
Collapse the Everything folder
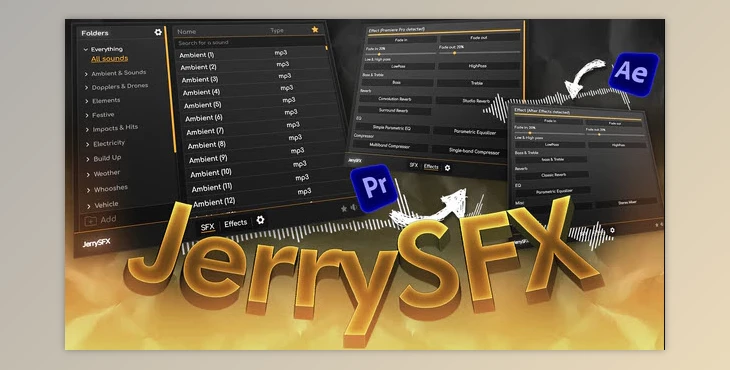coord(86,49)
